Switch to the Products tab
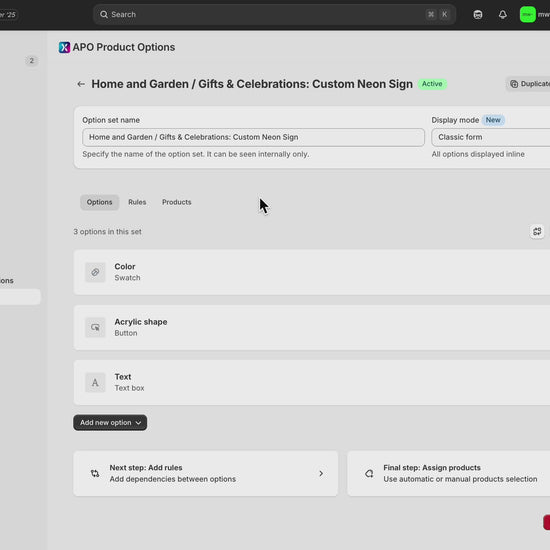 click(x=176, y=202)
